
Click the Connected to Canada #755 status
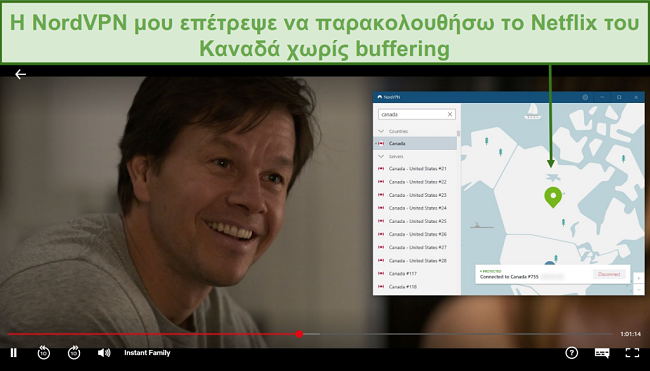coord(509,277)
